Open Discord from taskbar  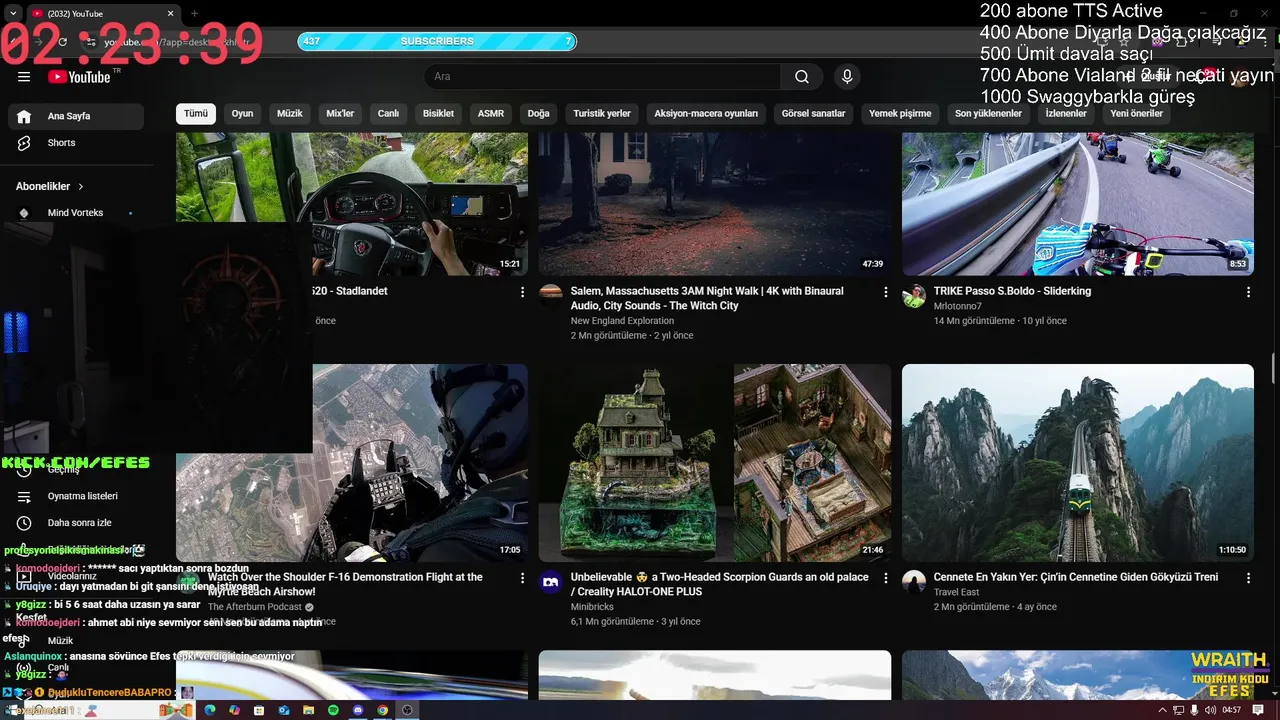pyautogui.click(x=358, y=710)
